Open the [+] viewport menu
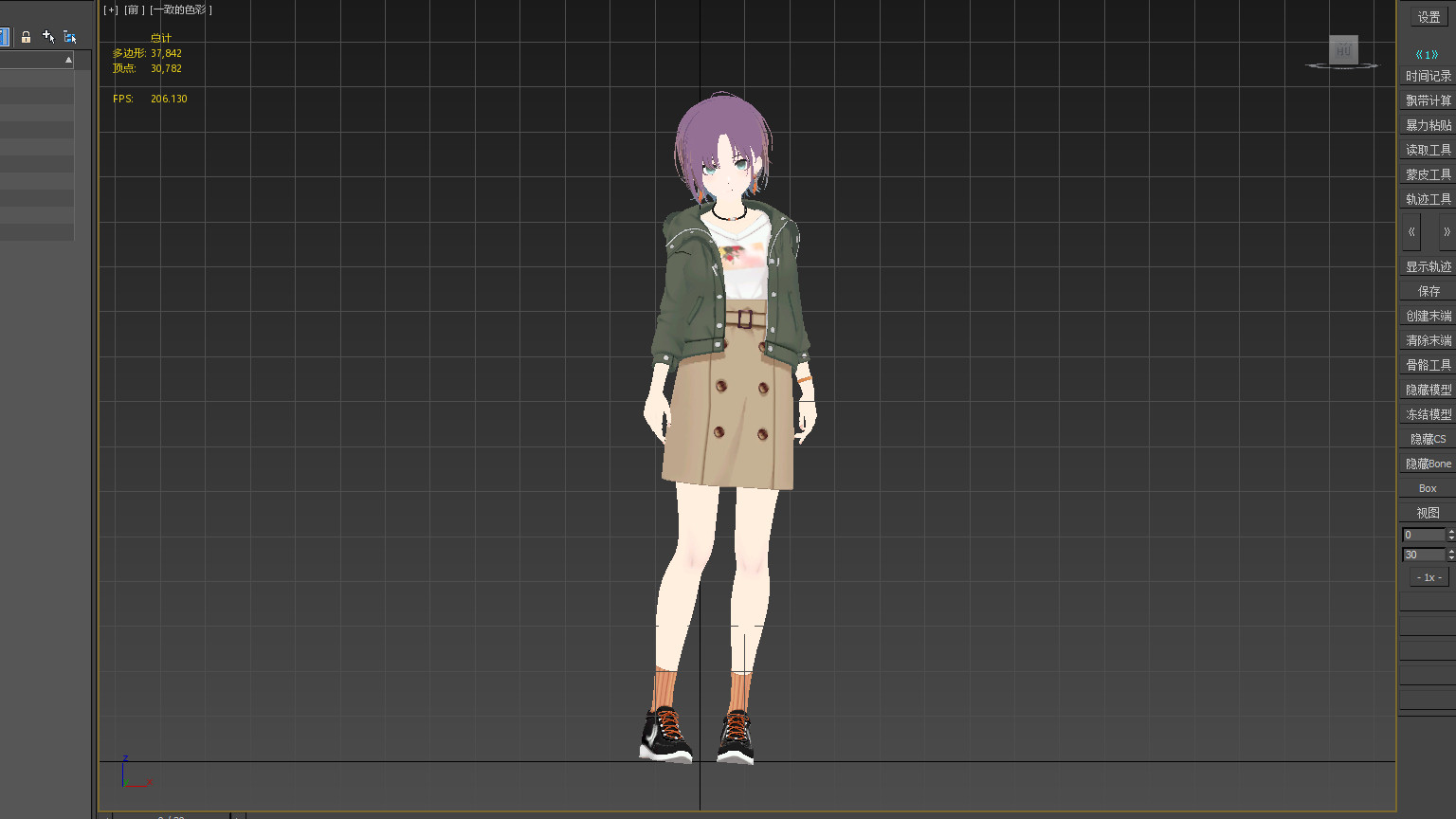Screen dimensions: 1456x819 [x=111, y=10]
